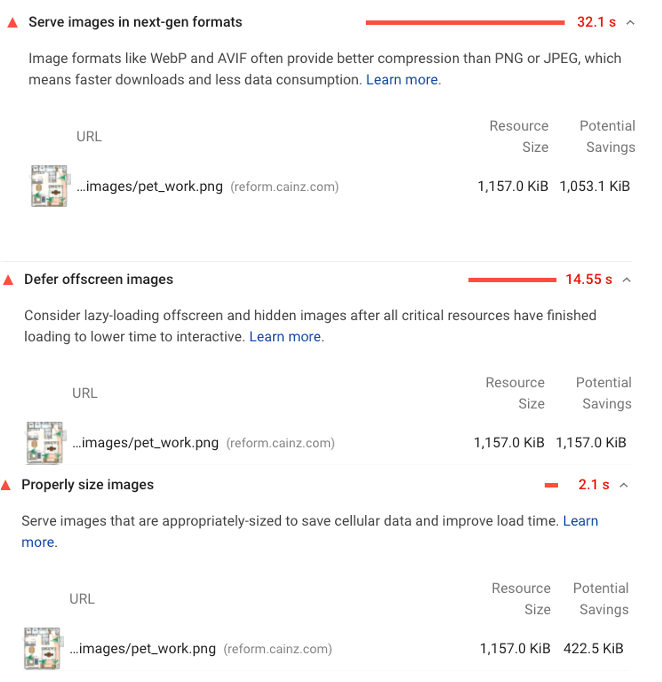Viewport: 662px width, 682px height.
Task: Click red triangle icon beside Properly size images
Action: 6,485
